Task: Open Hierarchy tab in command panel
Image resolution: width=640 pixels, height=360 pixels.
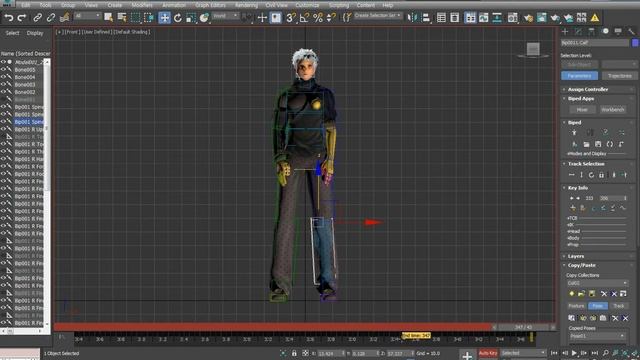Action: point(591,31)
